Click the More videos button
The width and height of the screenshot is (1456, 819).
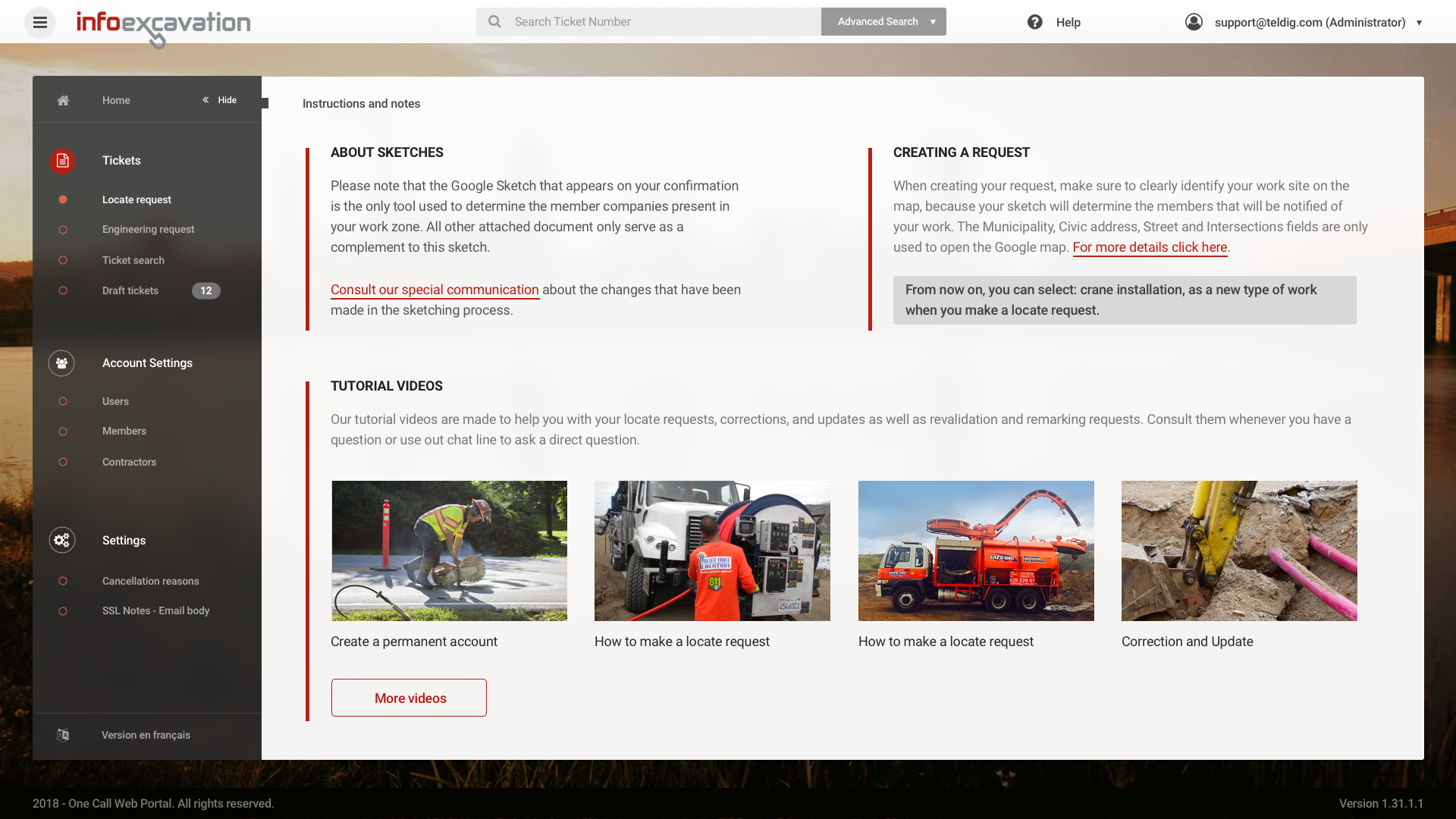pyautogui.click(x=409, y=698)
